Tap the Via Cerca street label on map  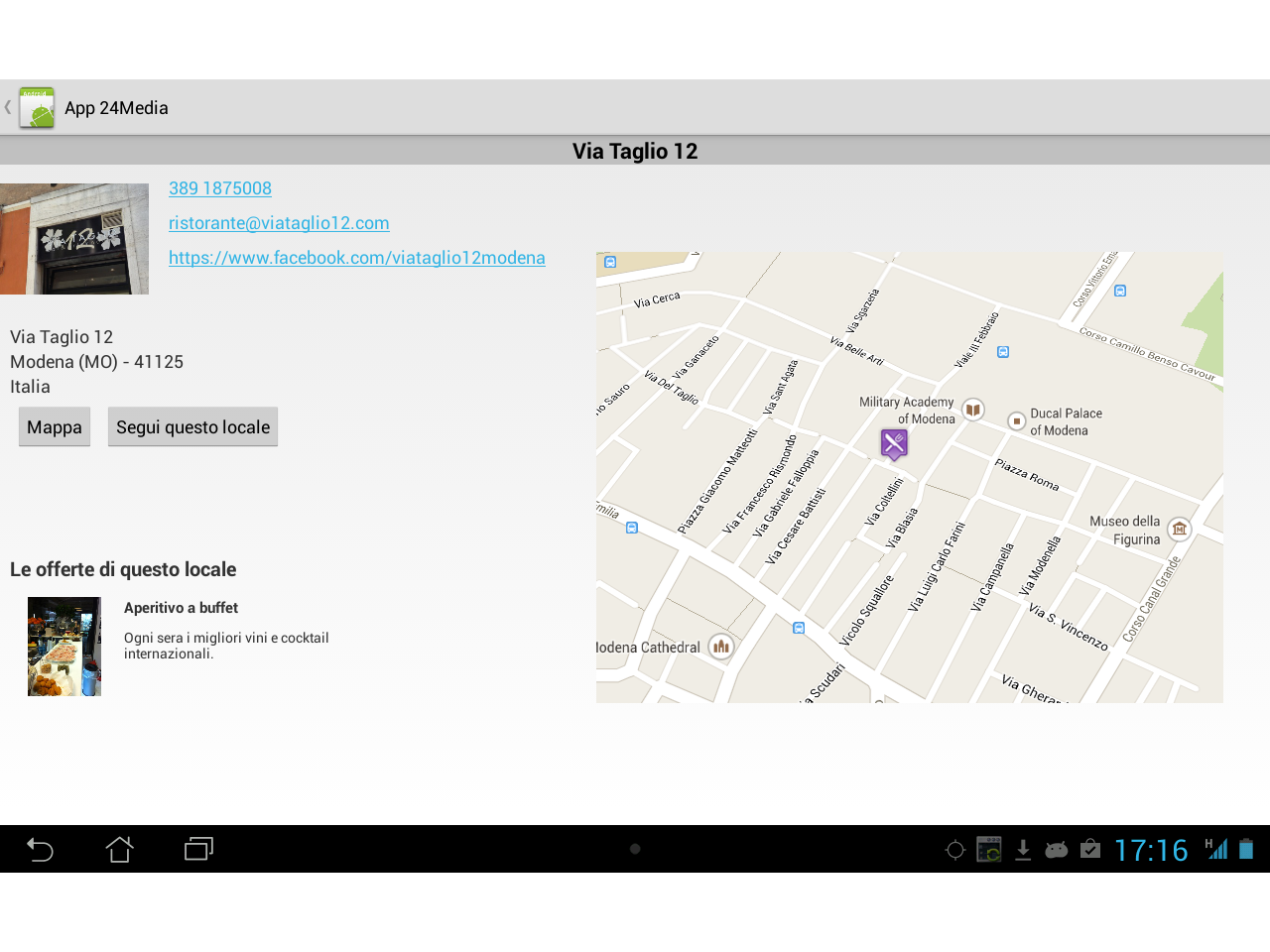(x=657, y=299)
